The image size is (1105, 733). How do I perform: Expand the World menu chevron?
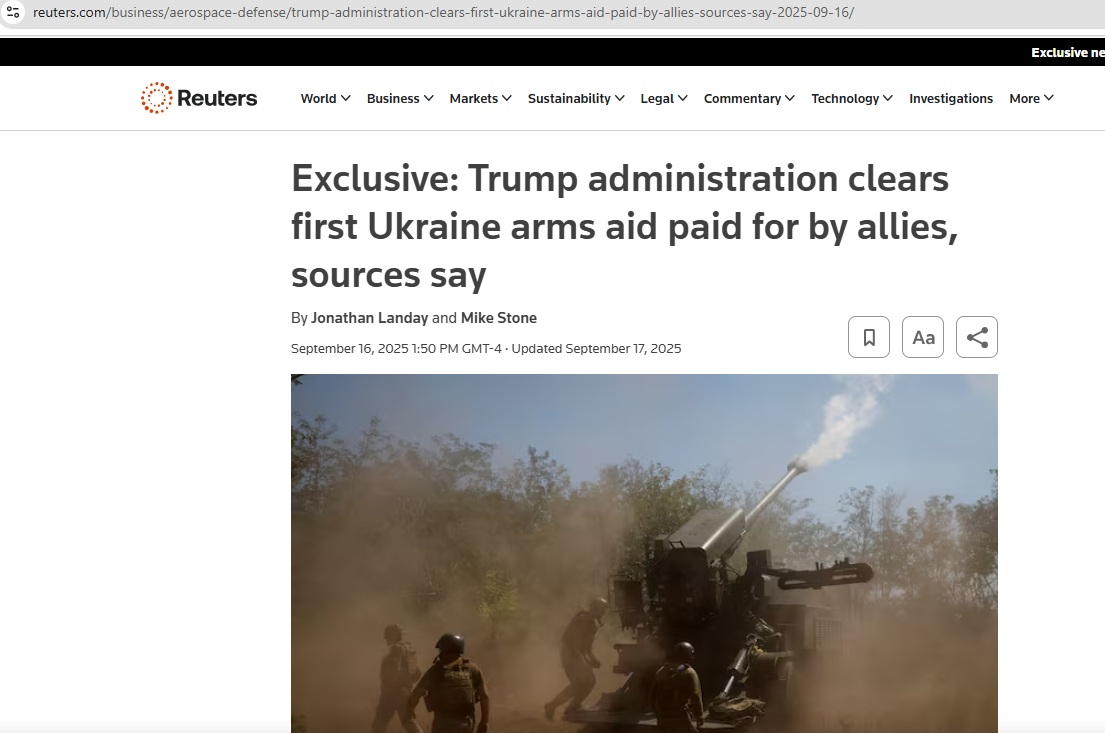pos(345,98)
